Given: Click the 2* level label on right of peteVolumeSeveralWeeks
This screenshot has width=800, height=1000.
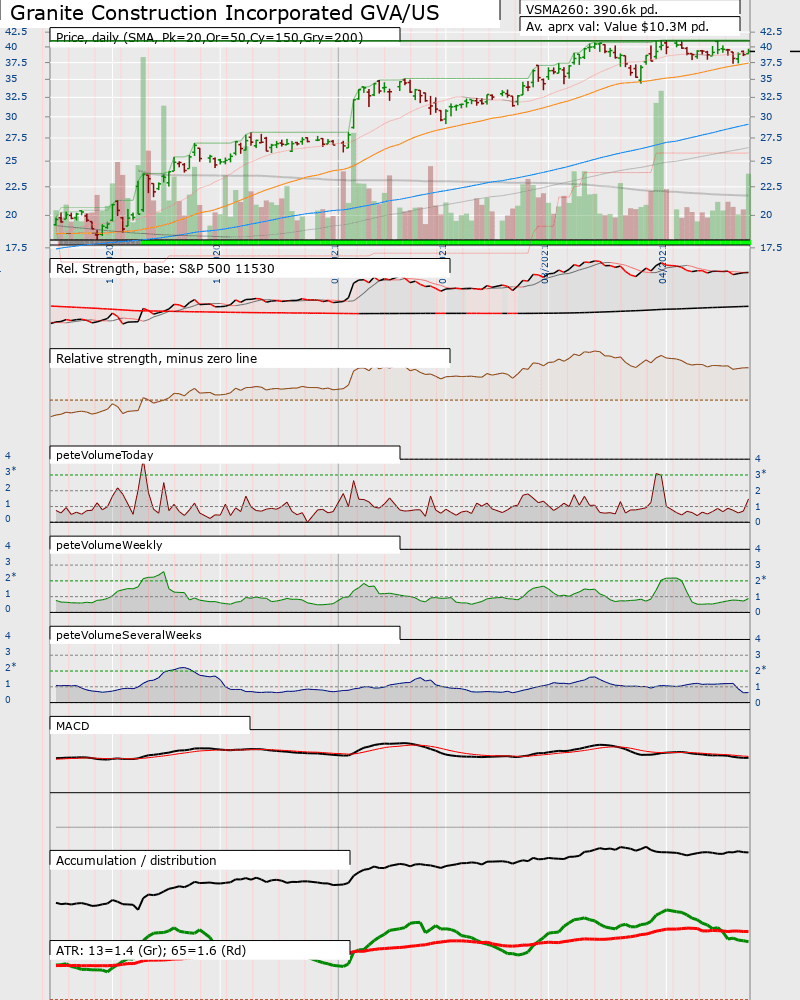Looking at the screenshot, I should pos(760,670).
